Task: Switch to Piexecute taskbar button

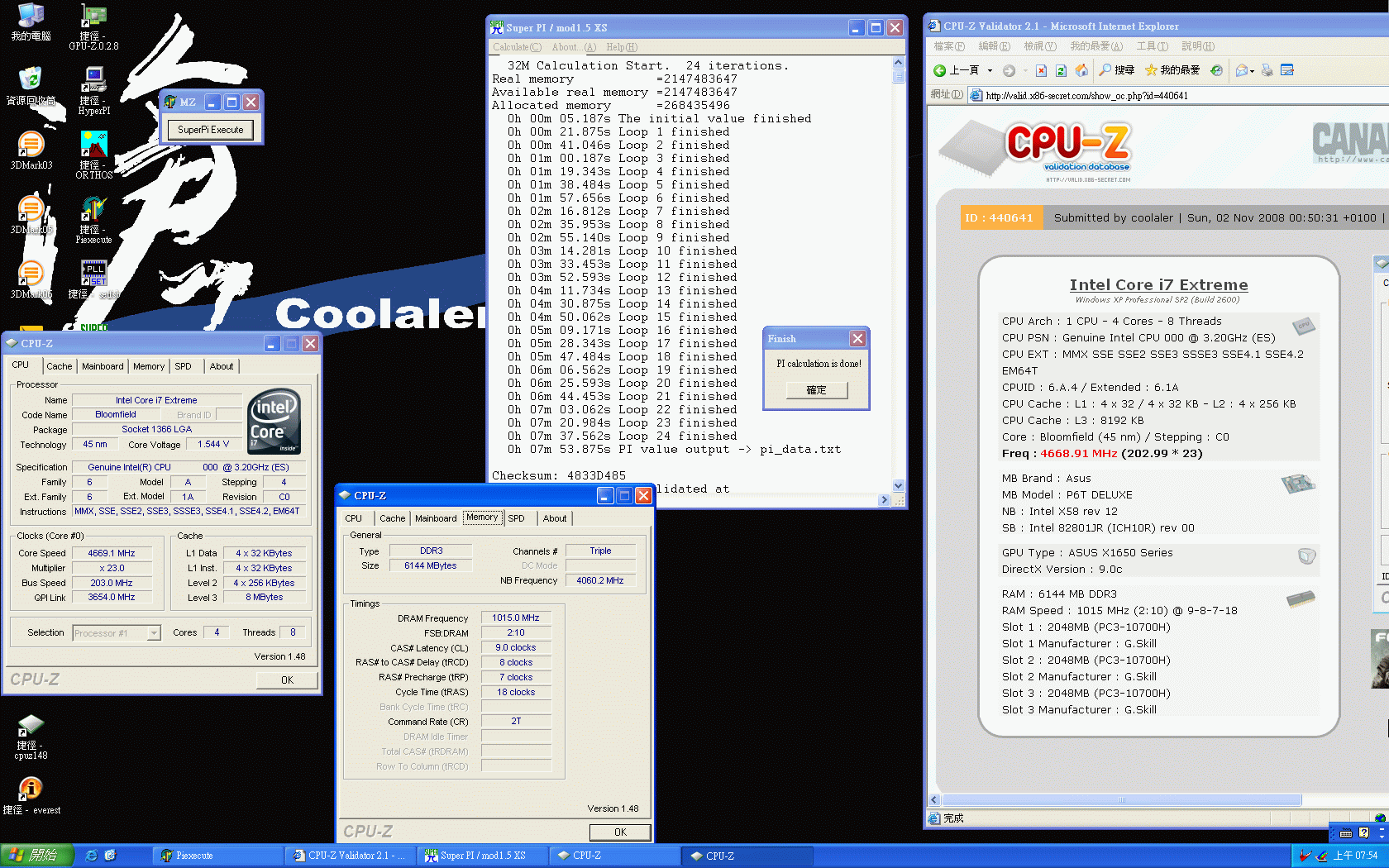Action: point(219,856)
